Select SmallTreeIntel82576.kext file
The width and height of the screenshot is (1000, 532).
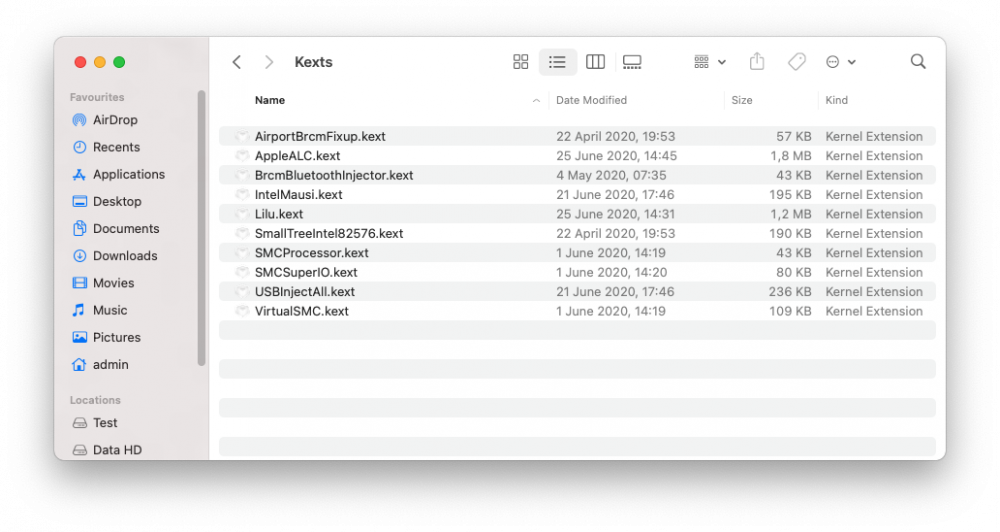[x=577, y=233]
